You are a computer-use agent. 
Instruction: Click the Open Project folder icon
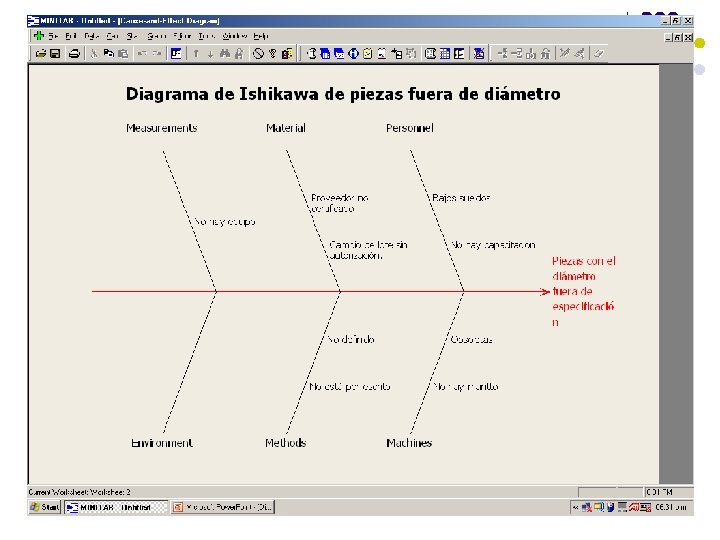pos(40,54)
